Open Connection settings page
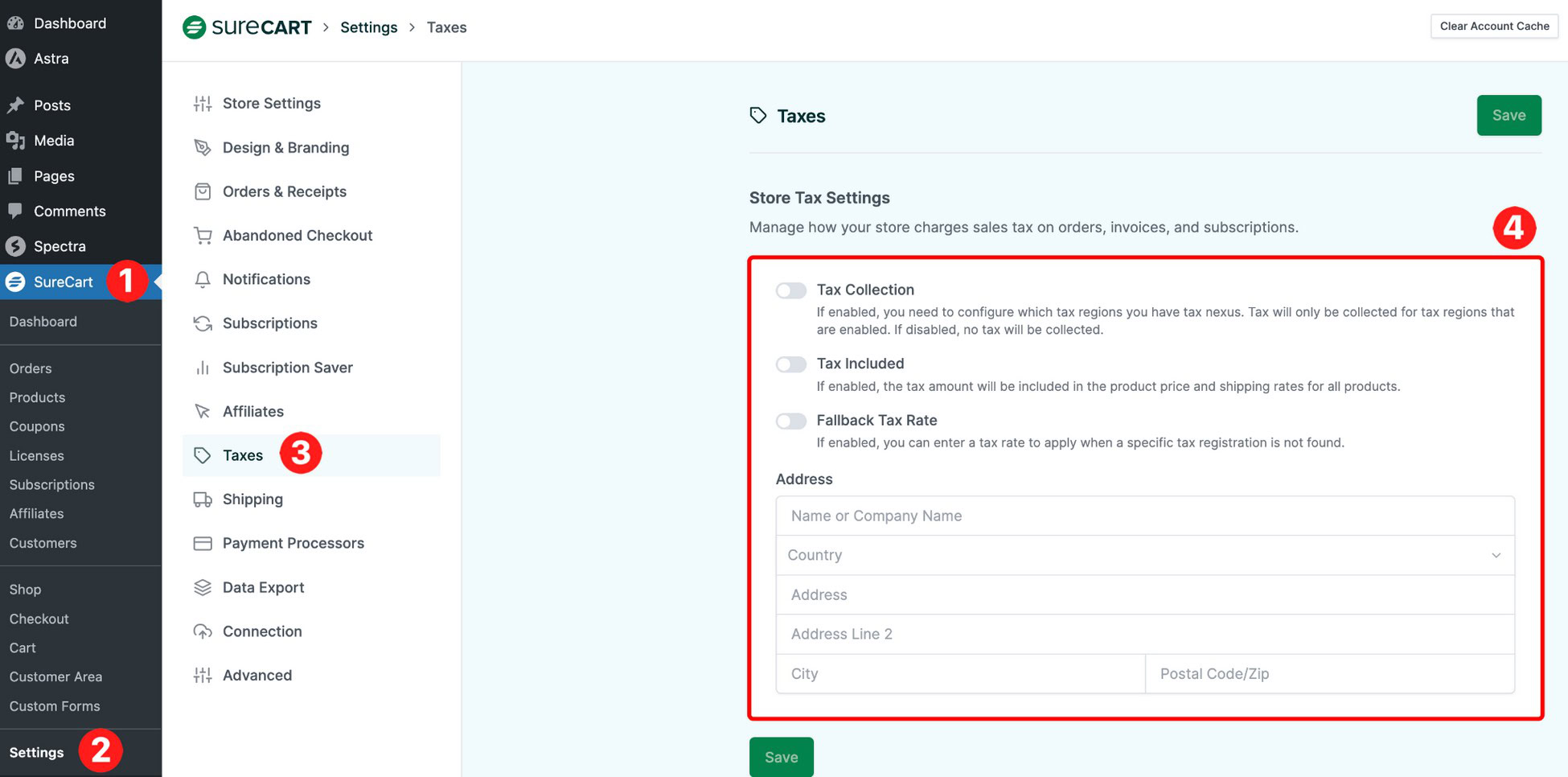Image resolution: width=1568 pixels, height=777 pixels. 262,631
